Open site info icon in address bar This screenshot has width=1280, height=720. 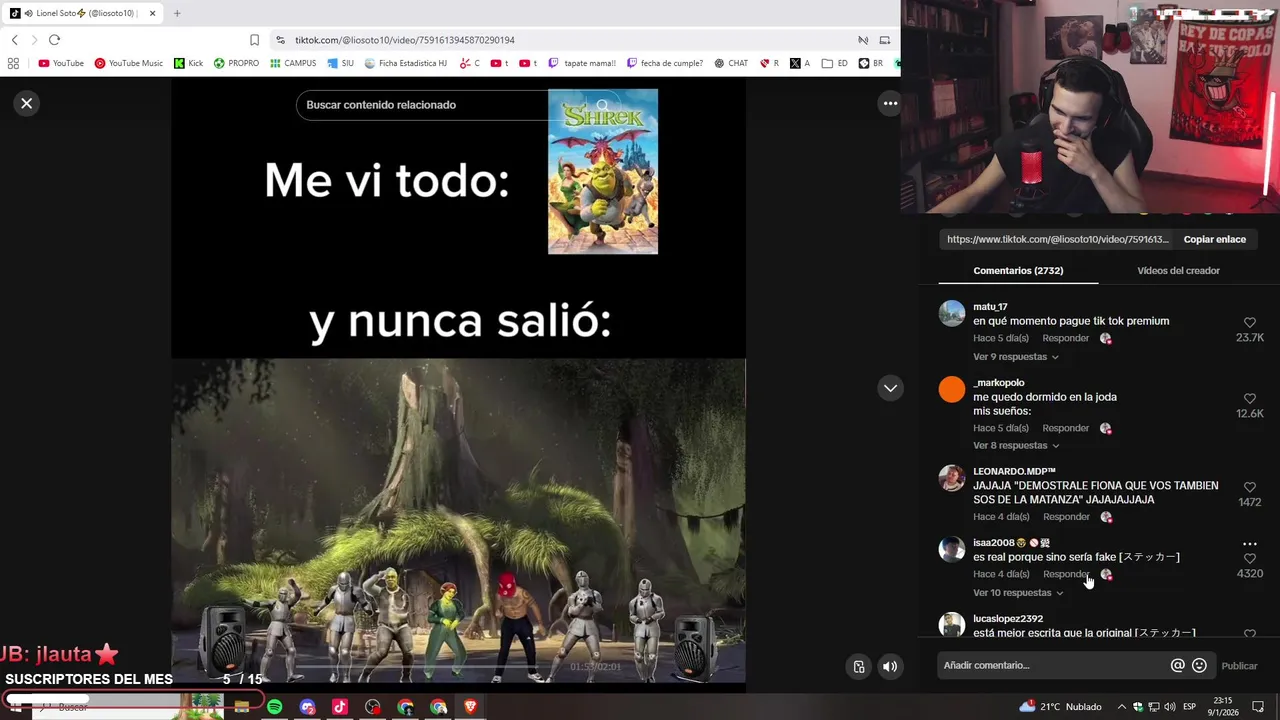282,40
